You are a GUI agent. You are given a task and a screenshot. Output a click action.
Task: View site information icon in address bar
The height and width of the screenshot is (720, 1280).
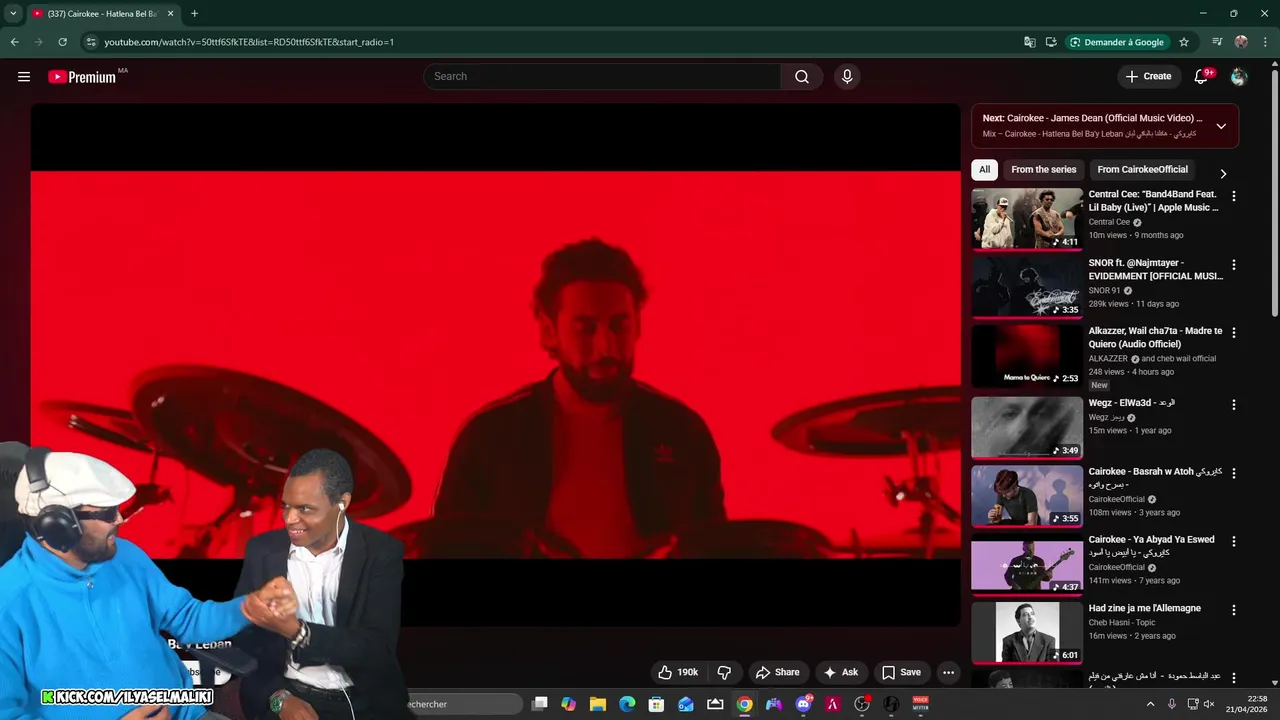91,42
